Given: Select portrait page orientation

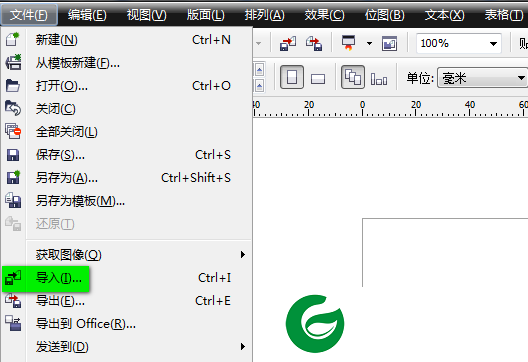Looking at the screenshot, I should 292,77.
